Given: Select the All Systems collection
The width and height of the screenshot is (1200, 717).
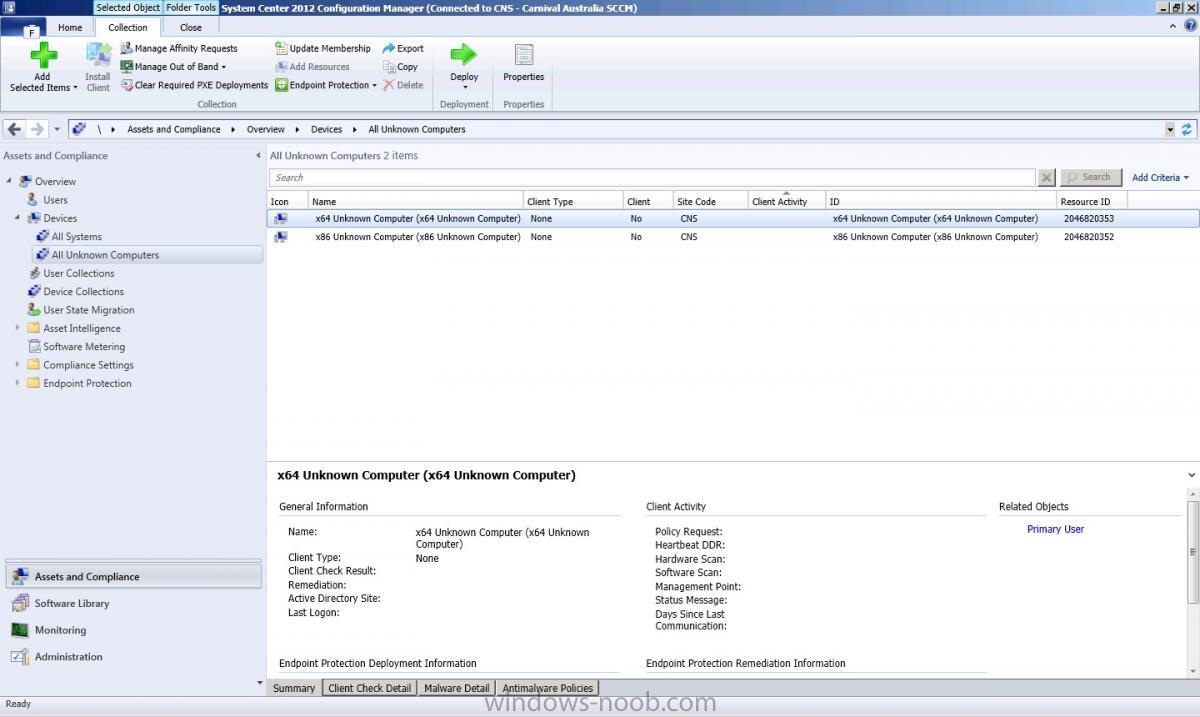Looking at the screenshot, I should tap(77, 237).
